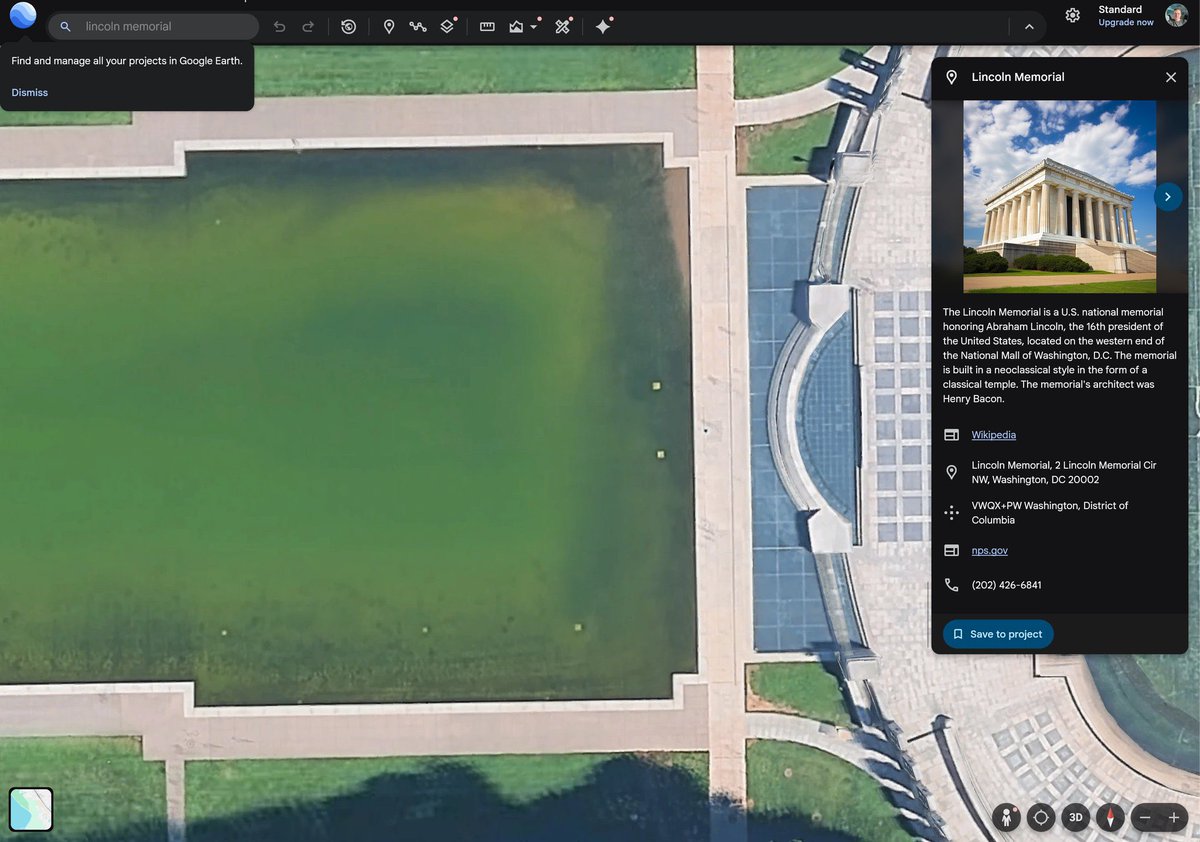Screen dimensions: 1200x842
Task: Click the map pin icon beside address
Action: pyautogui.click(x=951, y=472)
